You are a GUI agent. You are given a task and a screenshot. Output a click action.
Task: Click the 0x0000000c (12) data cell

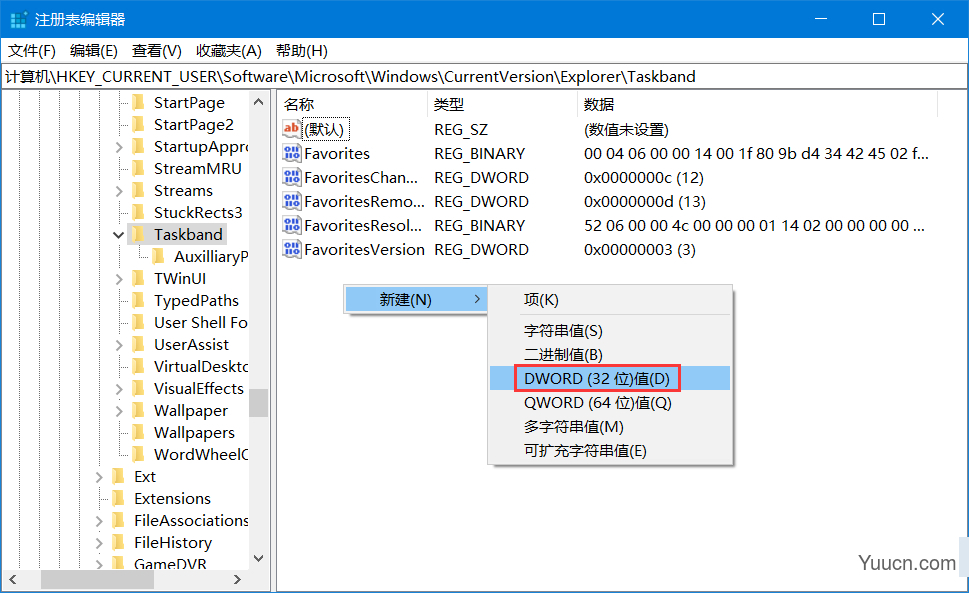click(x=643, y=177)
